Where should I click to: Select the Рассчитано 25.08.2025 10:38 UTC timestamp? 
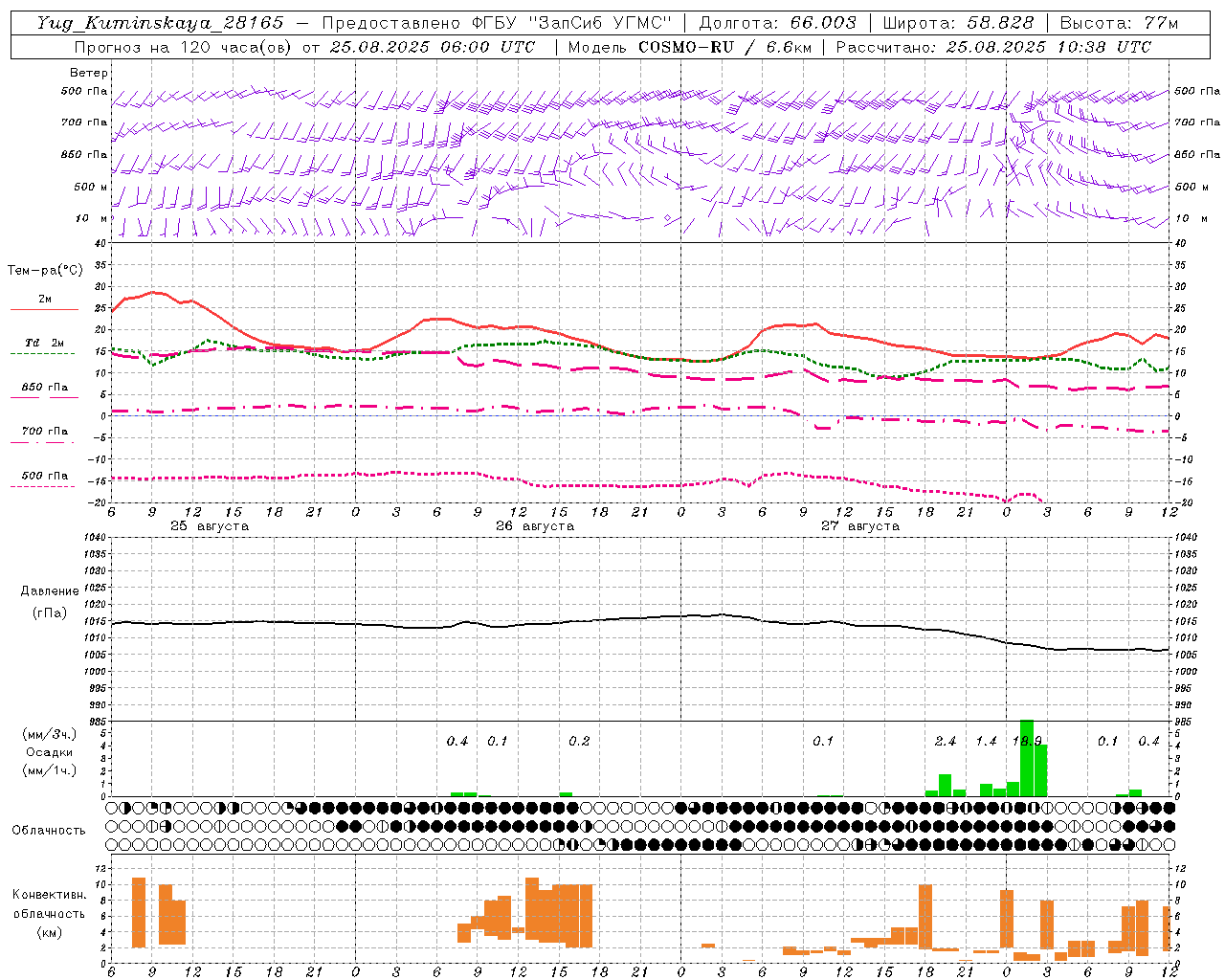pyautogui.click(x=993, y=47)
